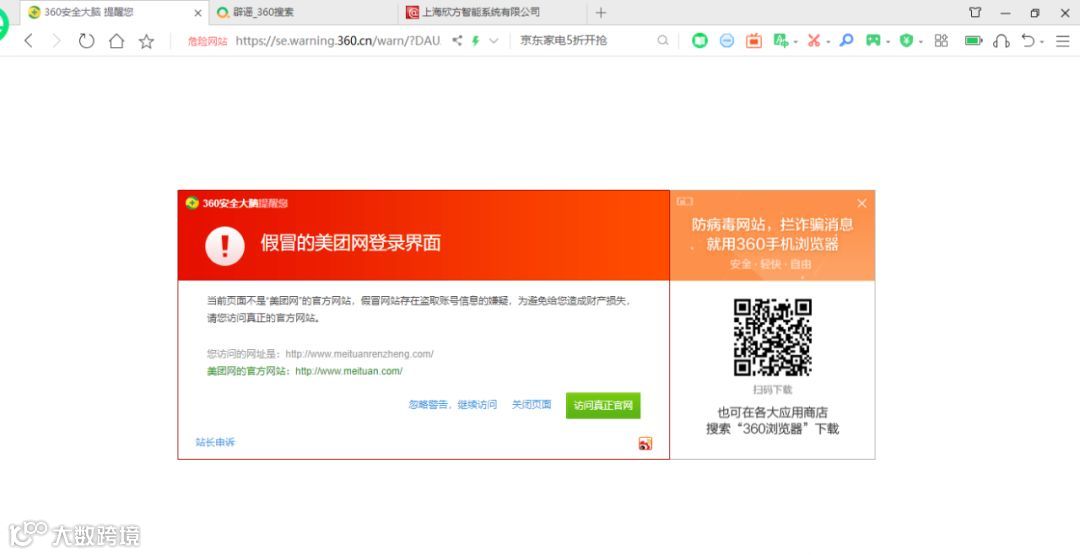Viewport: 1080px width, 555px height.
Task: Open a new tab with plus button
Action: tap(601, 12)
